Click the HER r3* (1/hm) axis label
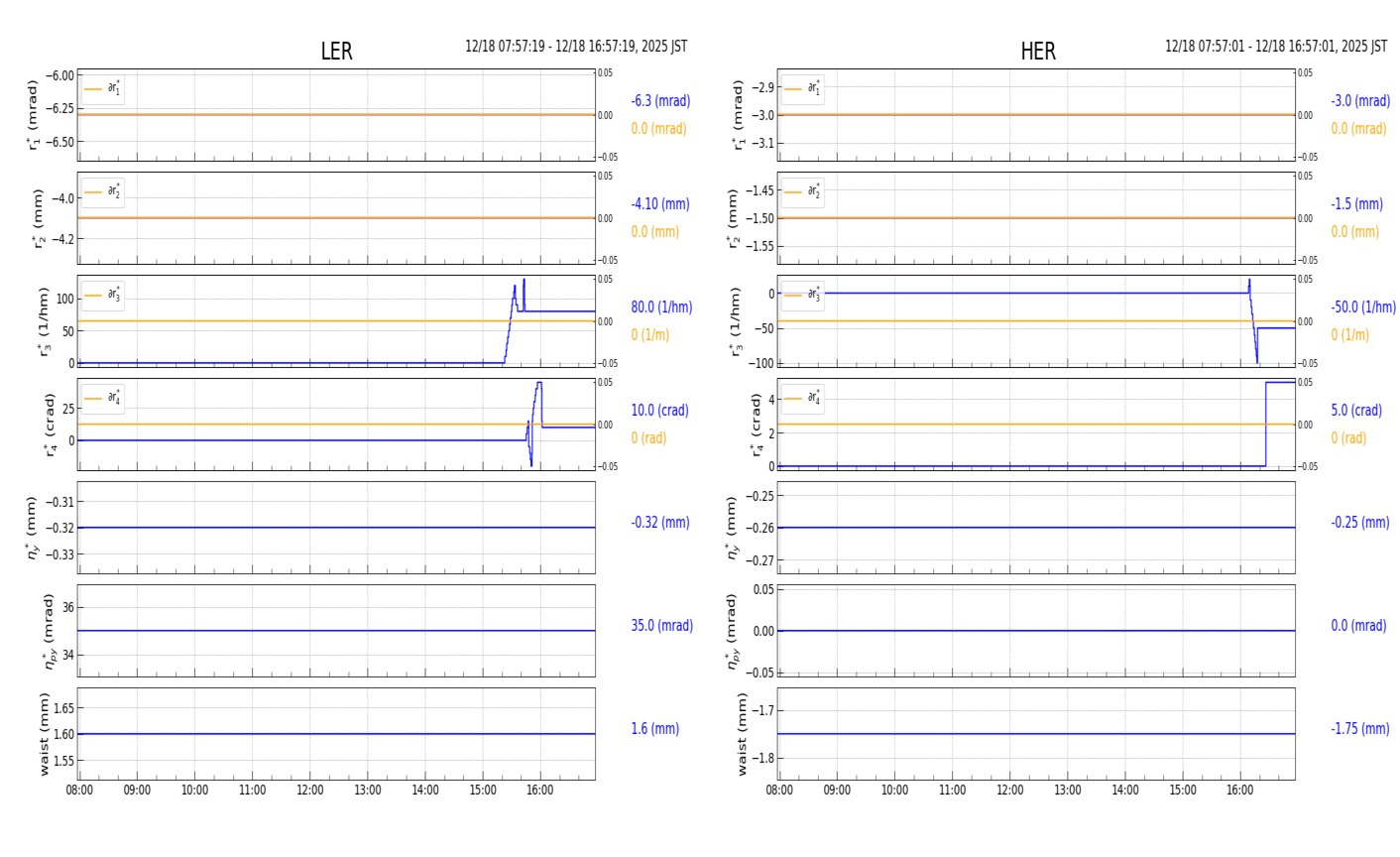The width and height of the screenshot is (1400, 857). 737,321
